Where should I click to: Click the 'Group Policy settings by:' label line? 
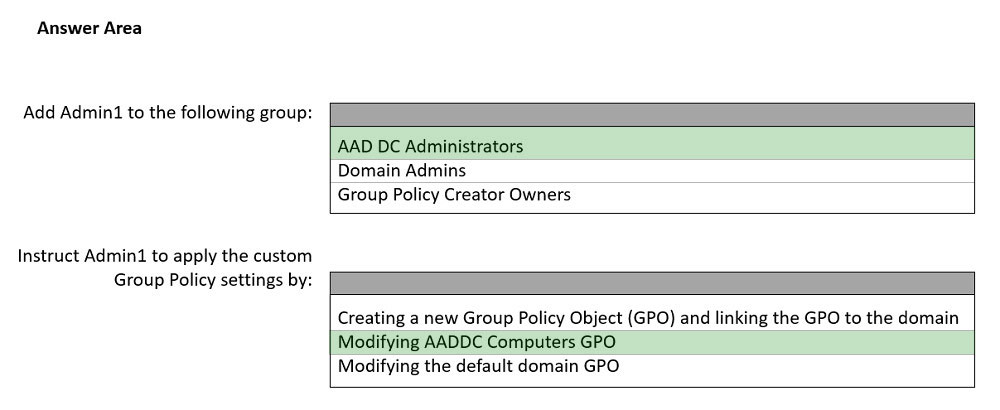pyautogui.click(x=213, y=279)
